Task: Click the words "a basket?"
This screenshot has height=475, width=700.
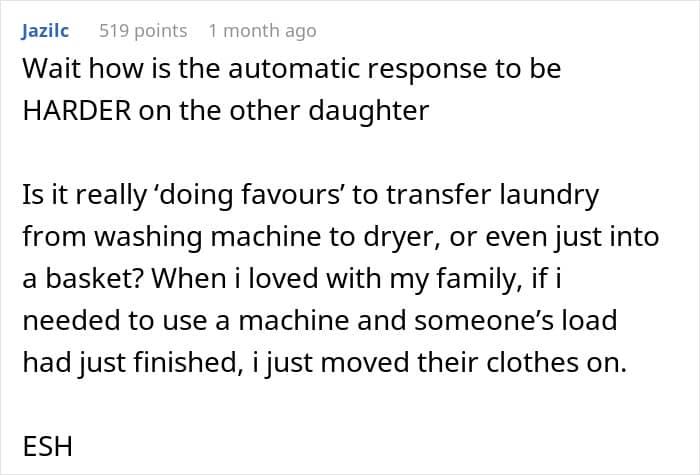Action: (x=87, y=279)
